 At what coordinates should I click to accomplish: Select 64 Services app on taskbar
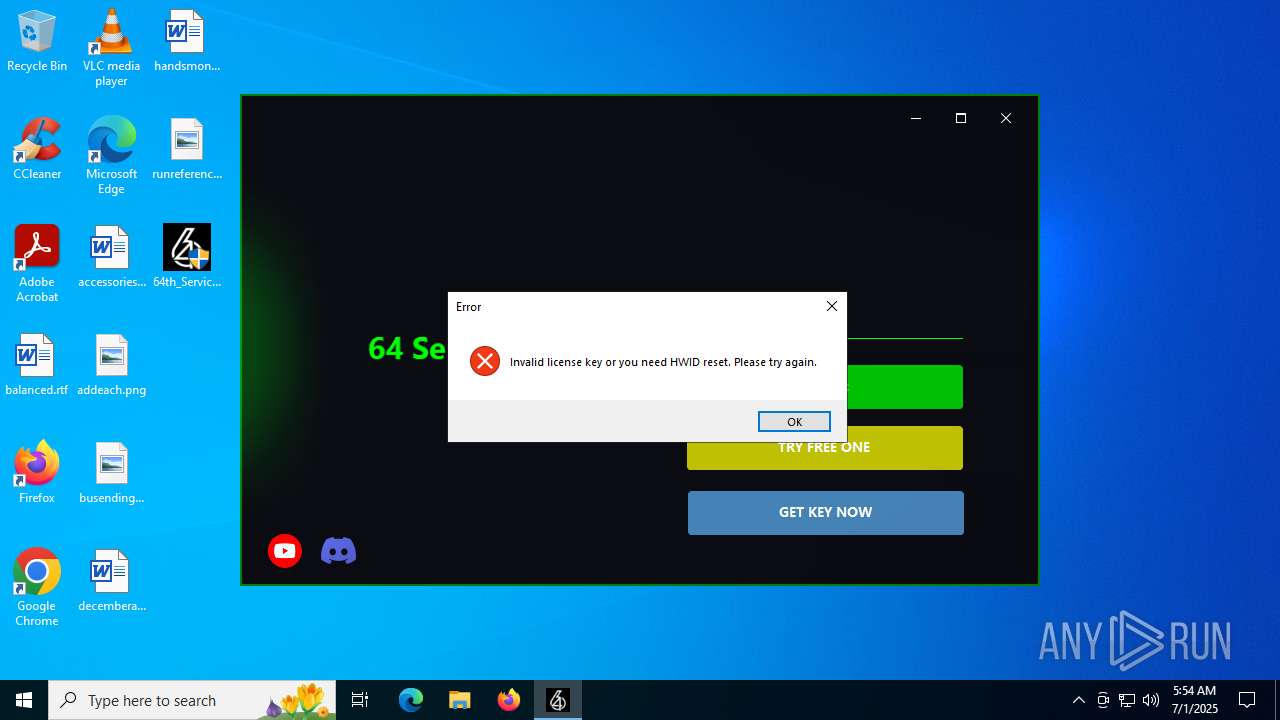click(x=558, y=700)
